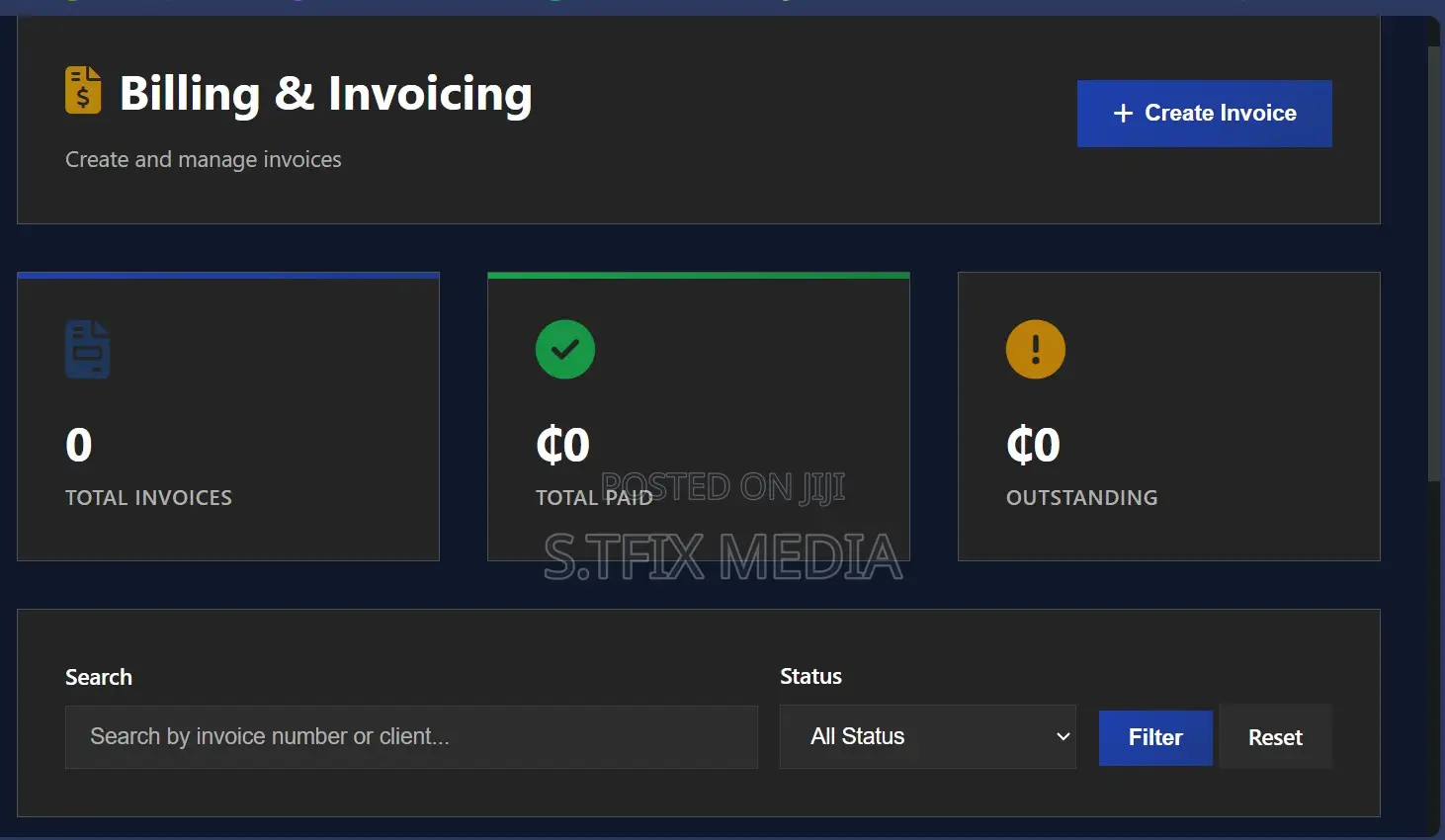Click the Search field label
The width and height of the screenshot is (1445, 840).
[99, 677]
